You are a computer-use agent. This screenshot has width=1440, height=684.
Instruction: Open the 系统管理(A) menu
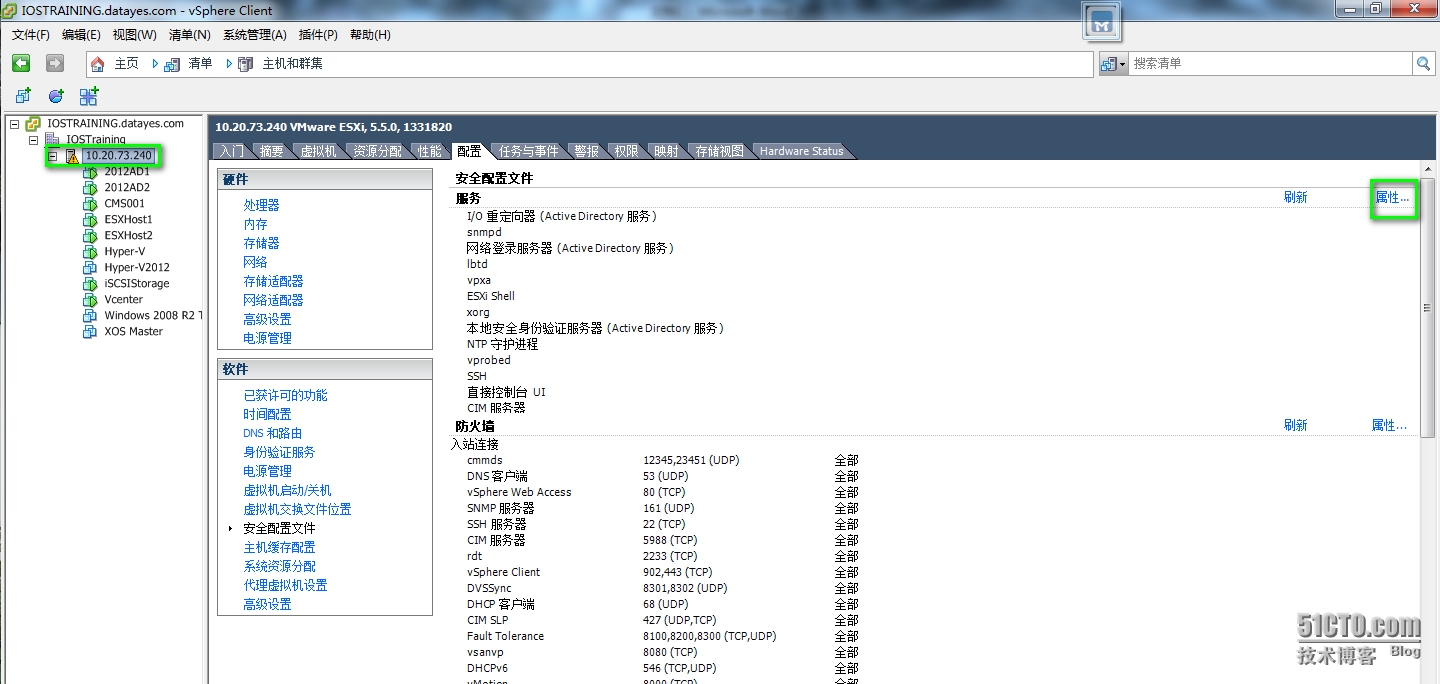coord(254,35)
